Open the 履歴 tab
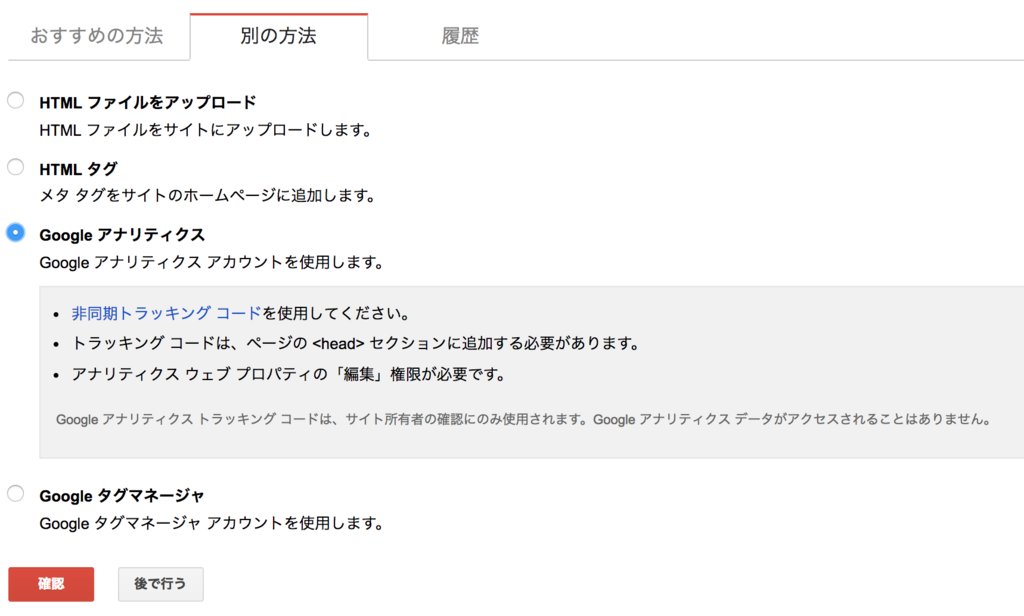The image size is (1024, 616). (x=460, y=36)
